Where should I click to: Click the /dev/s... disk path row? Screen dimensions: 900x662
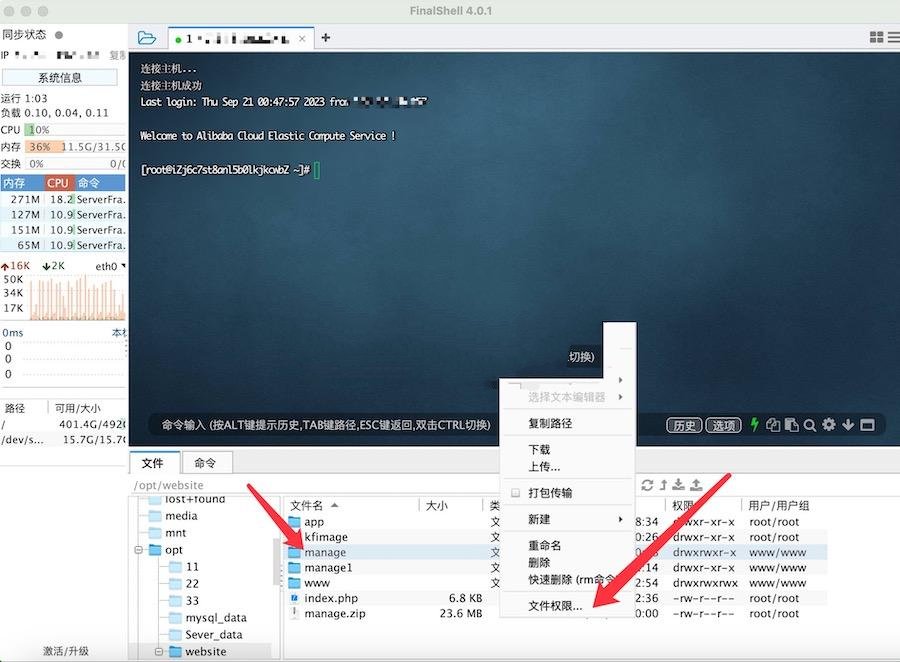pos(63,440)
